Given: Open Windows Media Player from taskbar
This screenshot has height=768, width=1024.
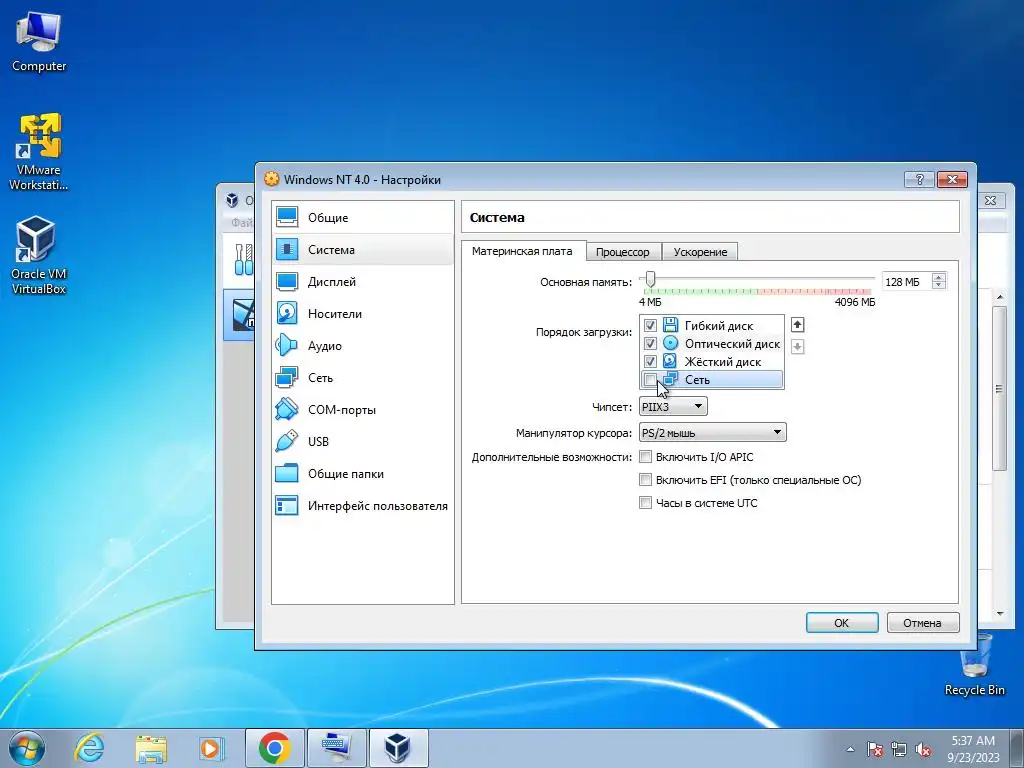Looking at the screenshot, I should 212,748.
